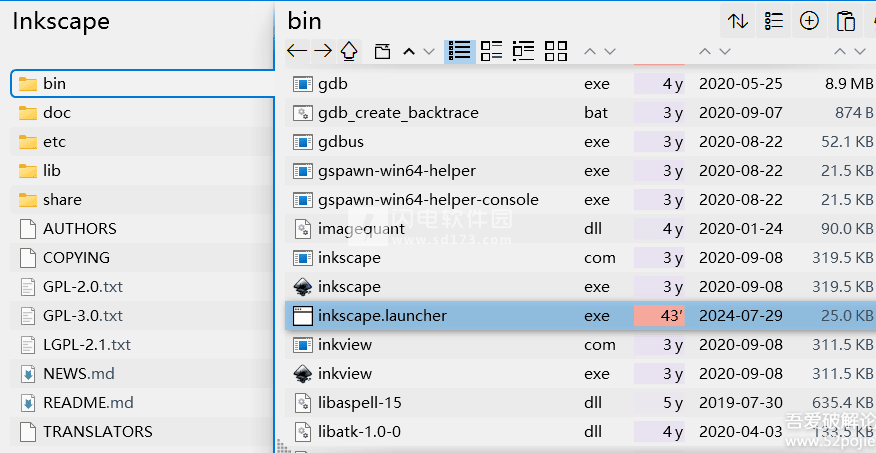
Task: Click the Inkscape logo icon of inkscape exe
Action: click(302, 287)
